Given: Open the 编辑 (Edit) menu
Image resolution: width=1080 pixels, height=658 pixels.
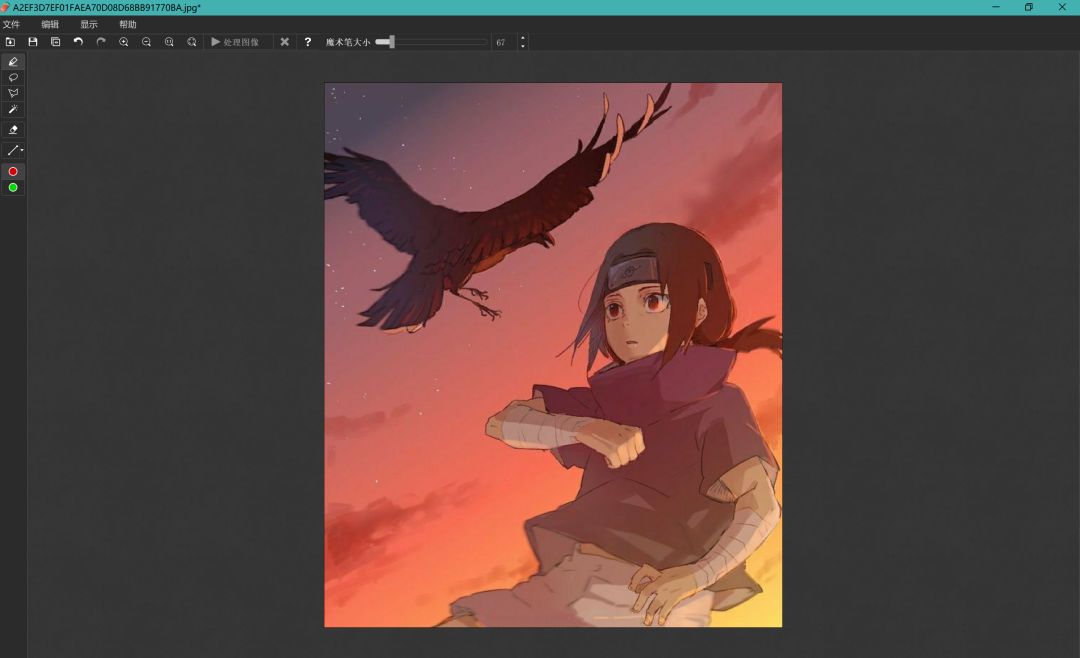Looking at the screenshot, I should tap(50, 24).
